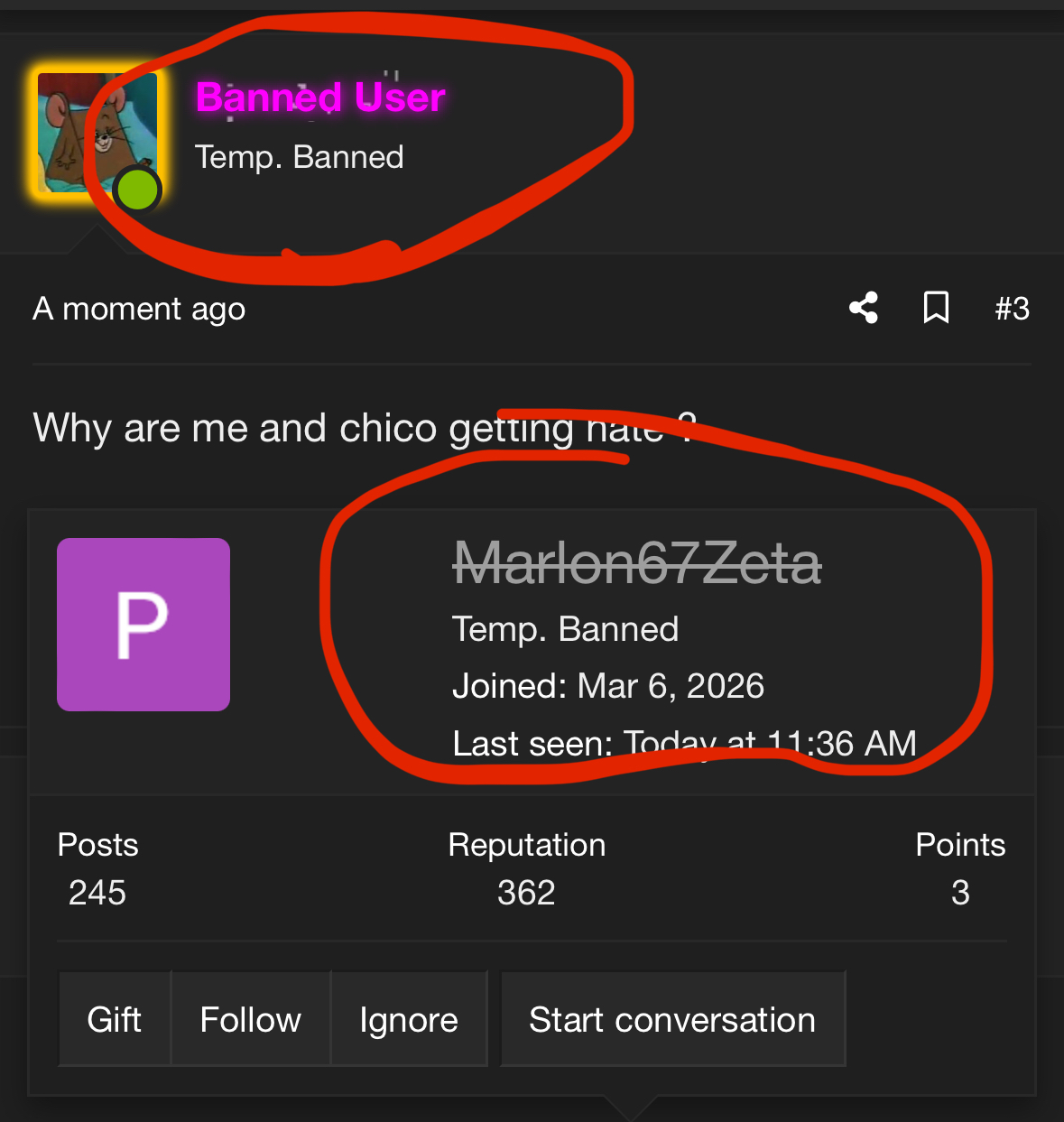Viewport: 1064px width, 1122px height.
Task: Ignore this member
Action: (x=409, y=1020)
